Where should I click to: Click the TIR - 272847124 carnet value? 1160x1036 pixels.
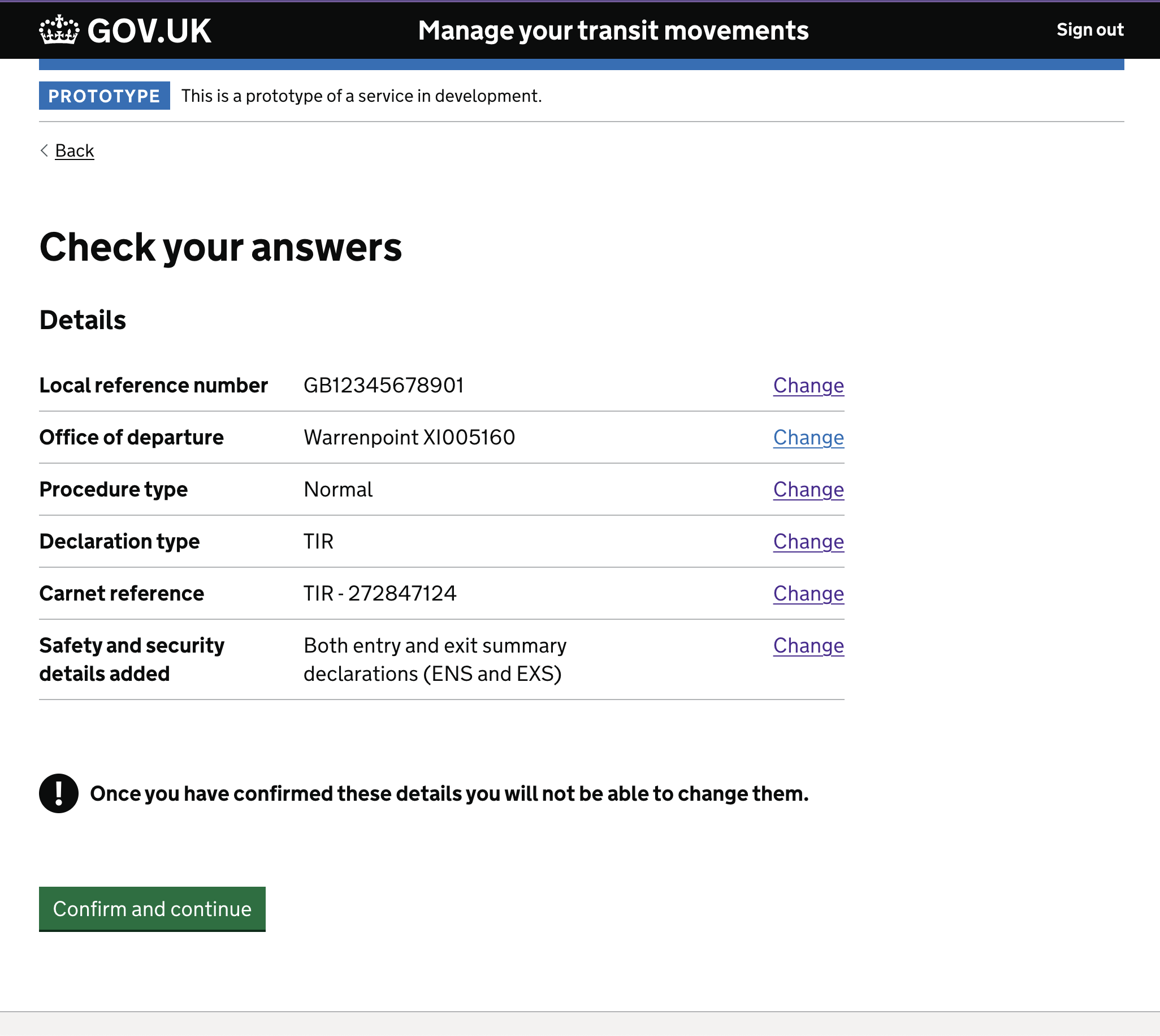[379, 593]
